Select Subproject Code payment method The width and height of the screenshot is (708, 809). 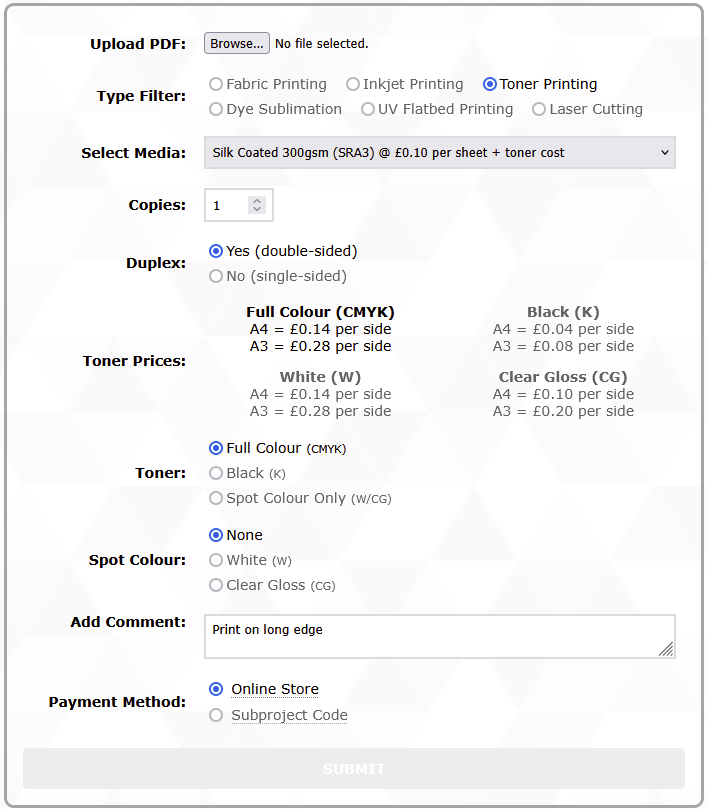pyautogui.click(x=216, y=715)
